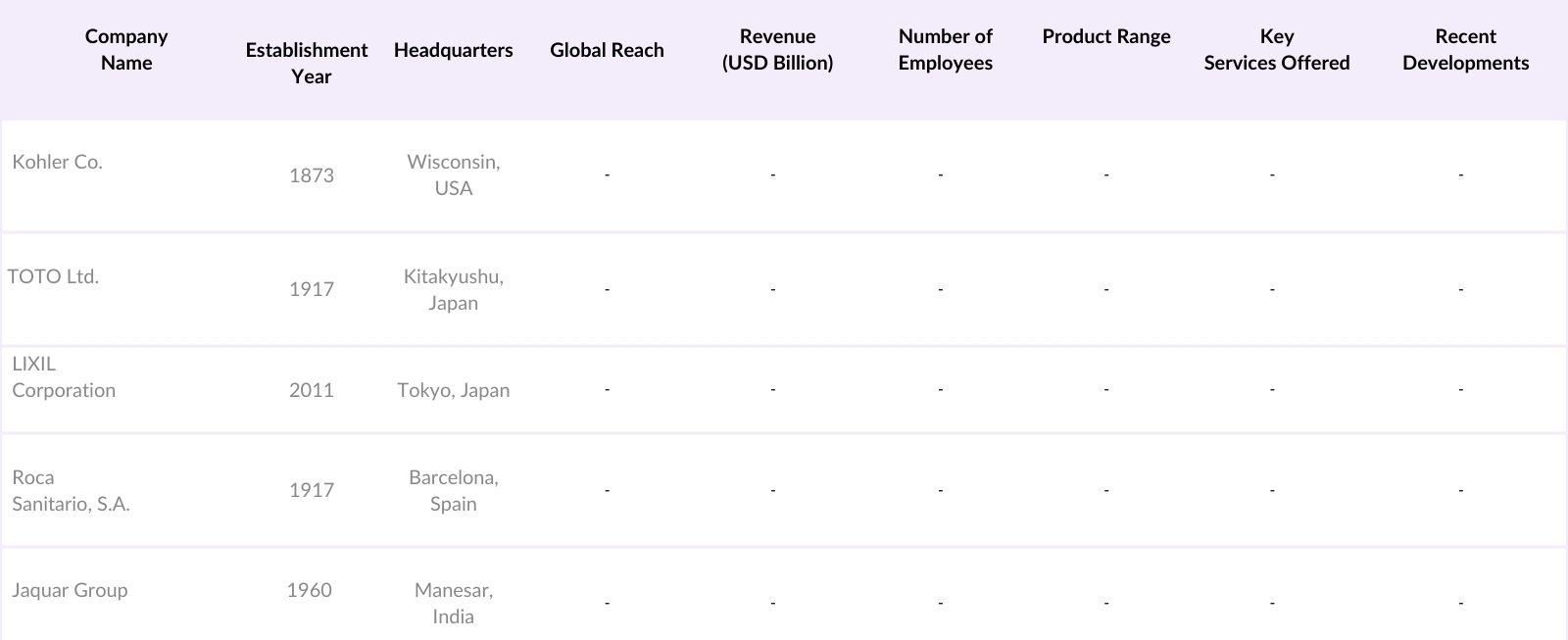Select the Recent Developments column header

[x=1465, y=50]
